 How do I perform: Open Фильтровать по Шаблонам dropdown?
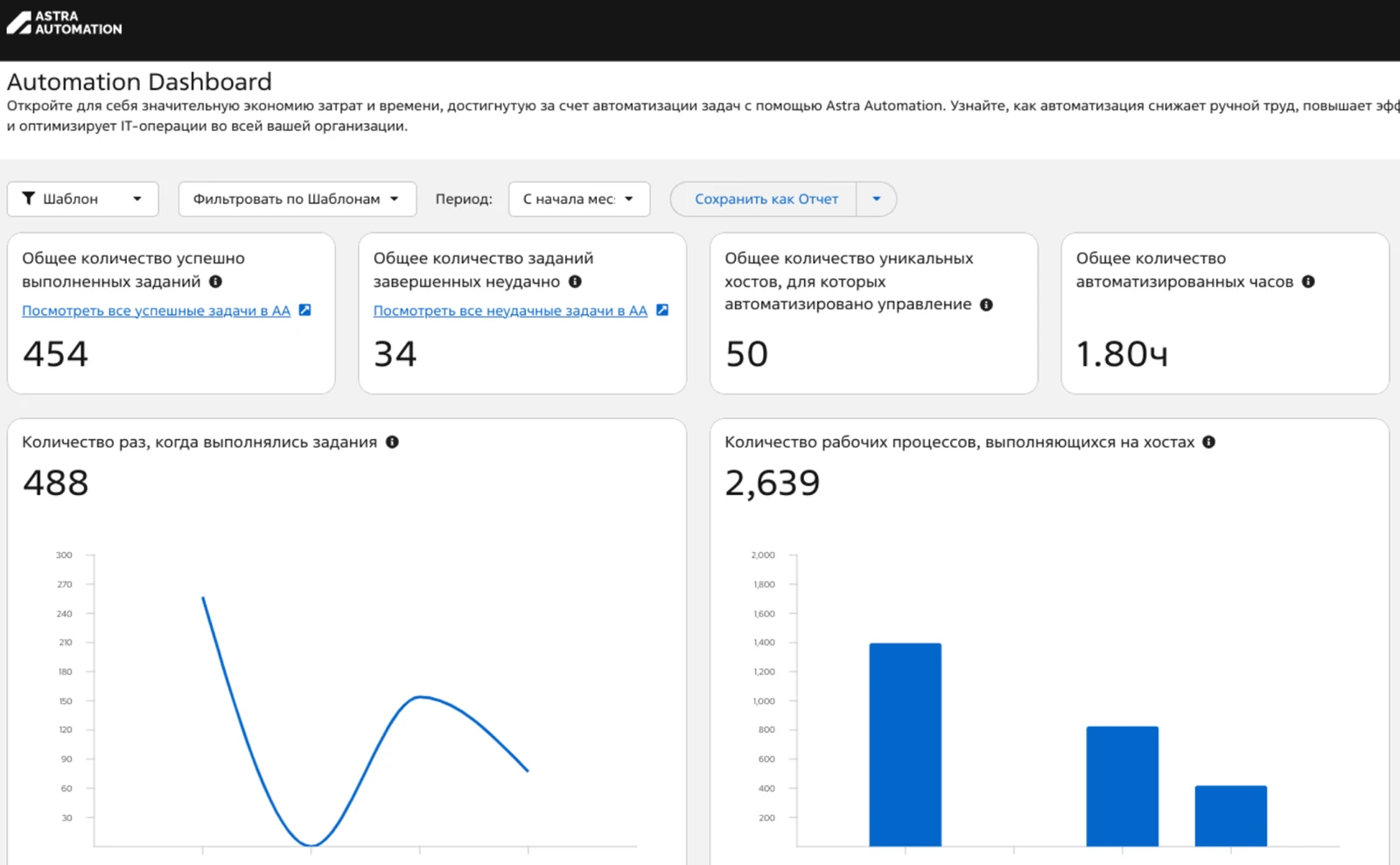coord(297,199)
